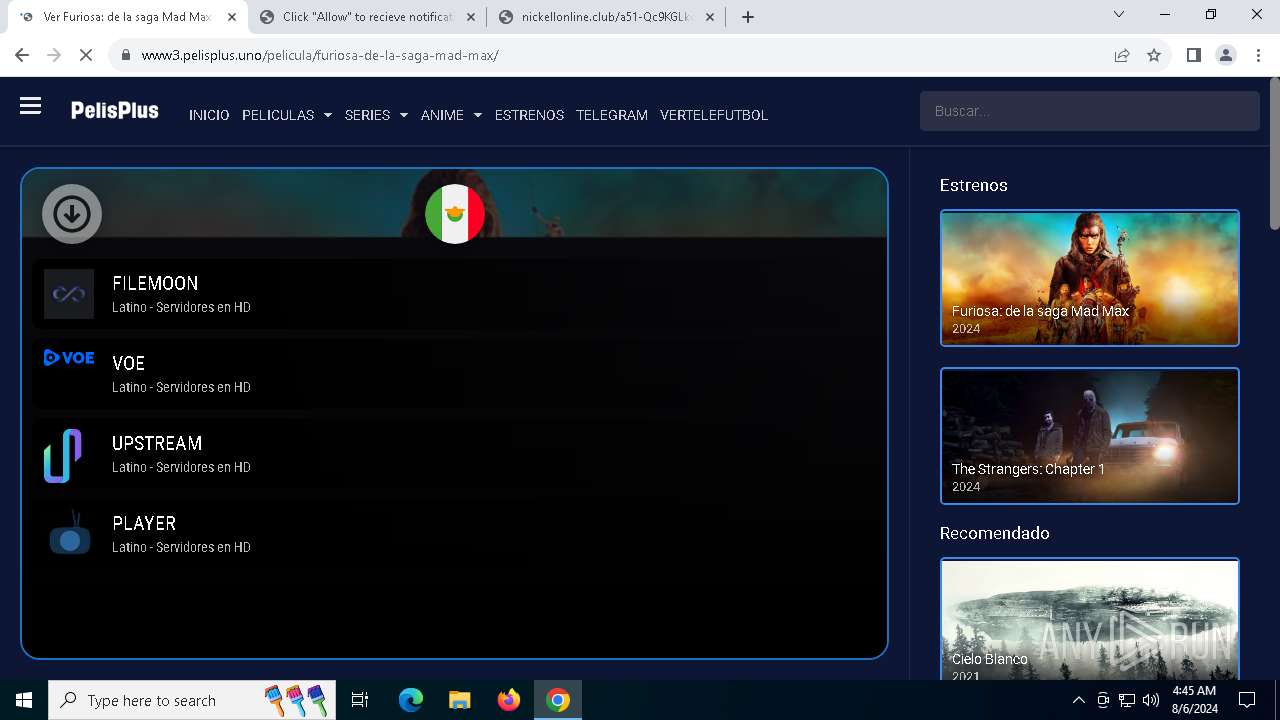Switch to the nickellonline.club tab
The height and width of the screenshot is (720, 1280).
pyautogui.click(x=607, y=17)
